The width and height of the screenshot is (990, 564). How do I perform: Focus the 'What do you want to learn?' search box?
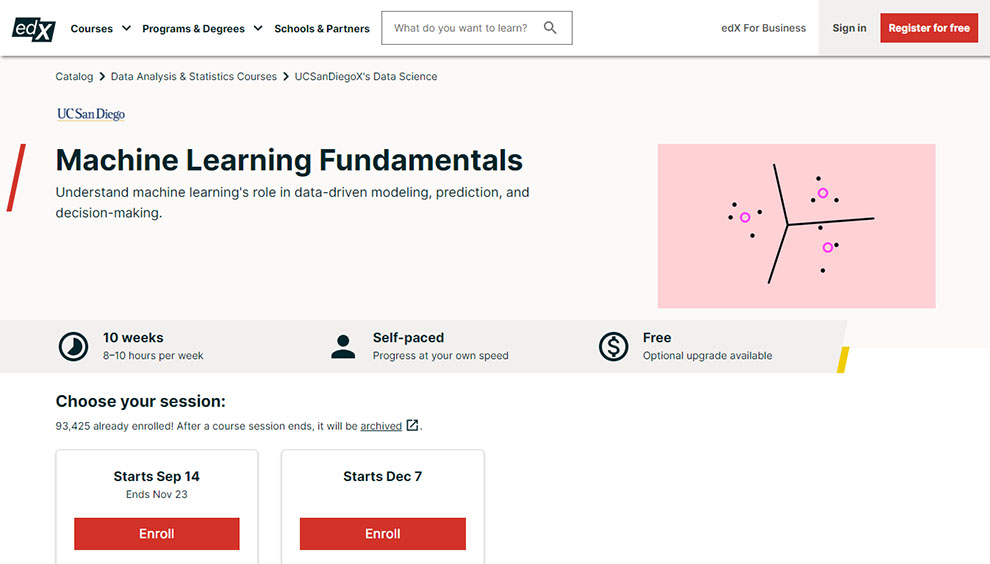coord(477,28)
